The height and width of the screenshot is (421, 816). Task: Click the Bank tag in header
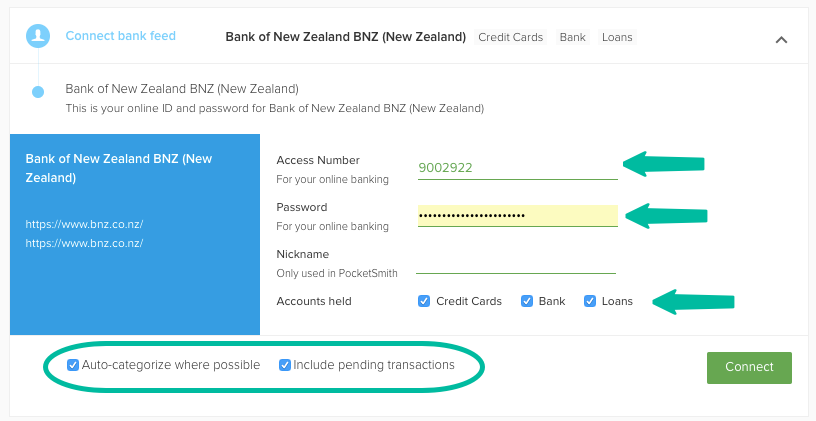572,37
